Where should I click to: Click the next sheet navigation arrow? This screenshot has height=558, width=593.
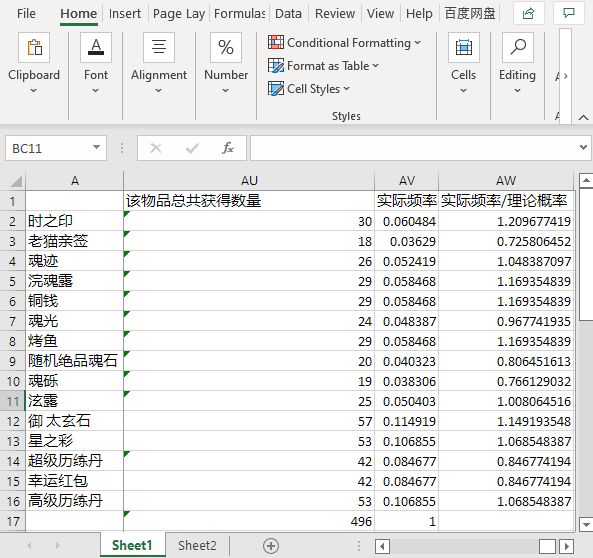pos(57,546)
